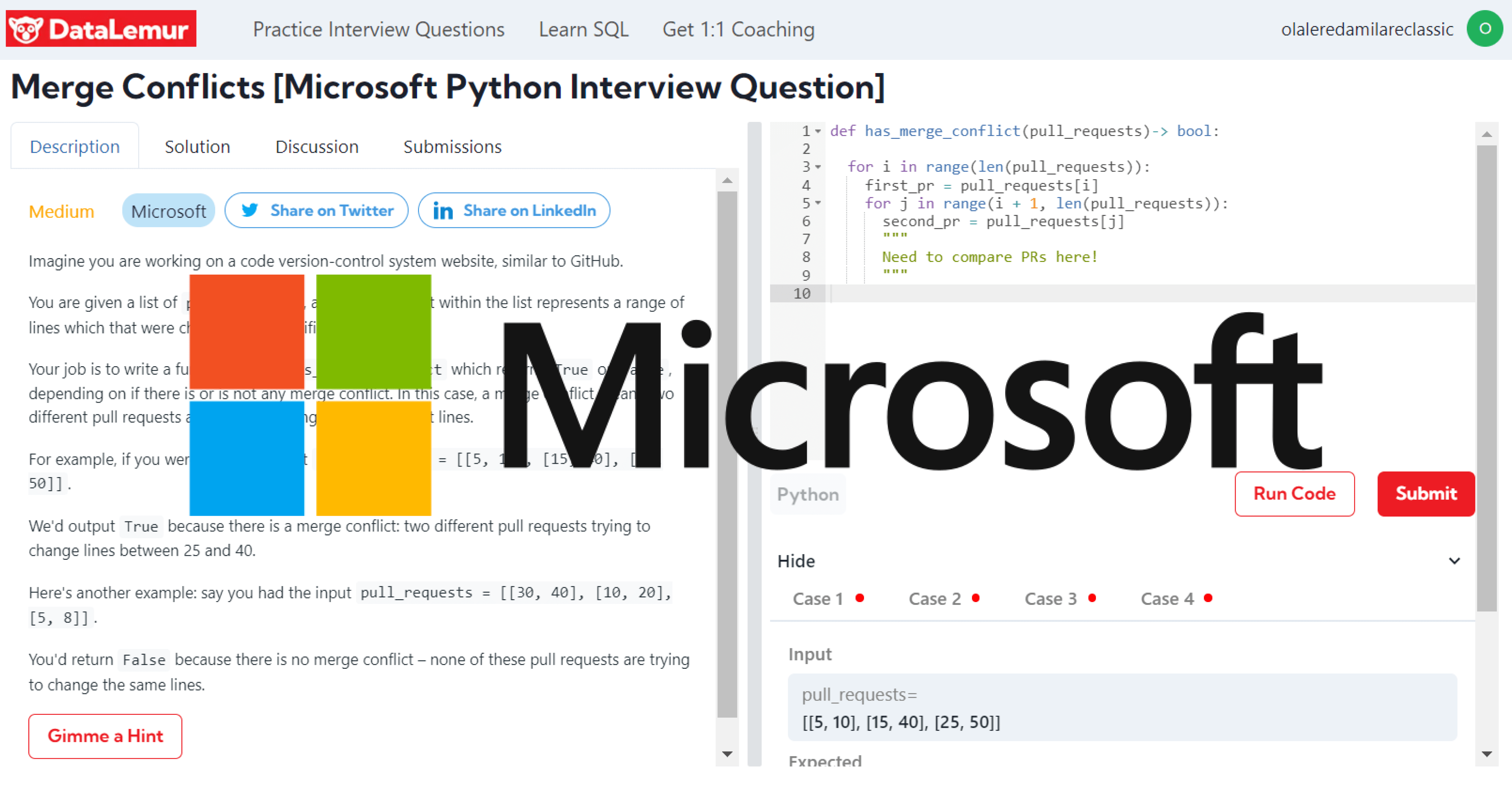This screenshot has height=791, width=1512.
Task: Open the Discussion tab
Action: pos(317,146)
